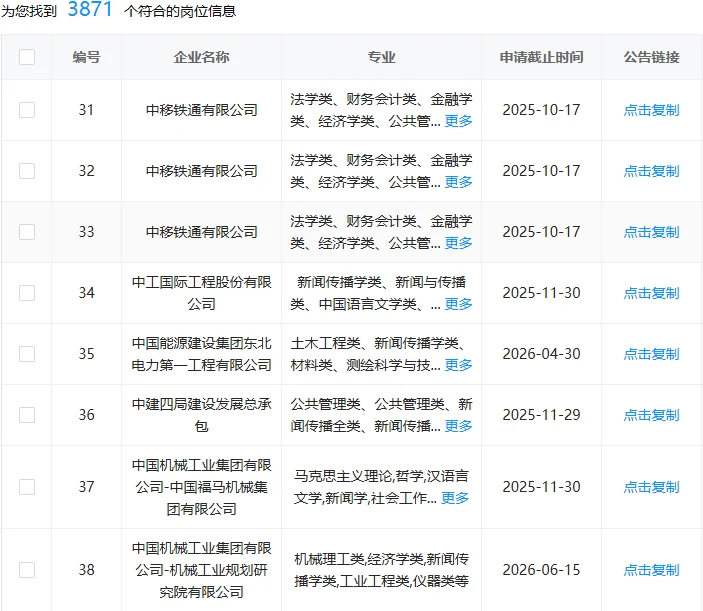Check the box for row 38

pyautogui.click(x=27, y=570)
